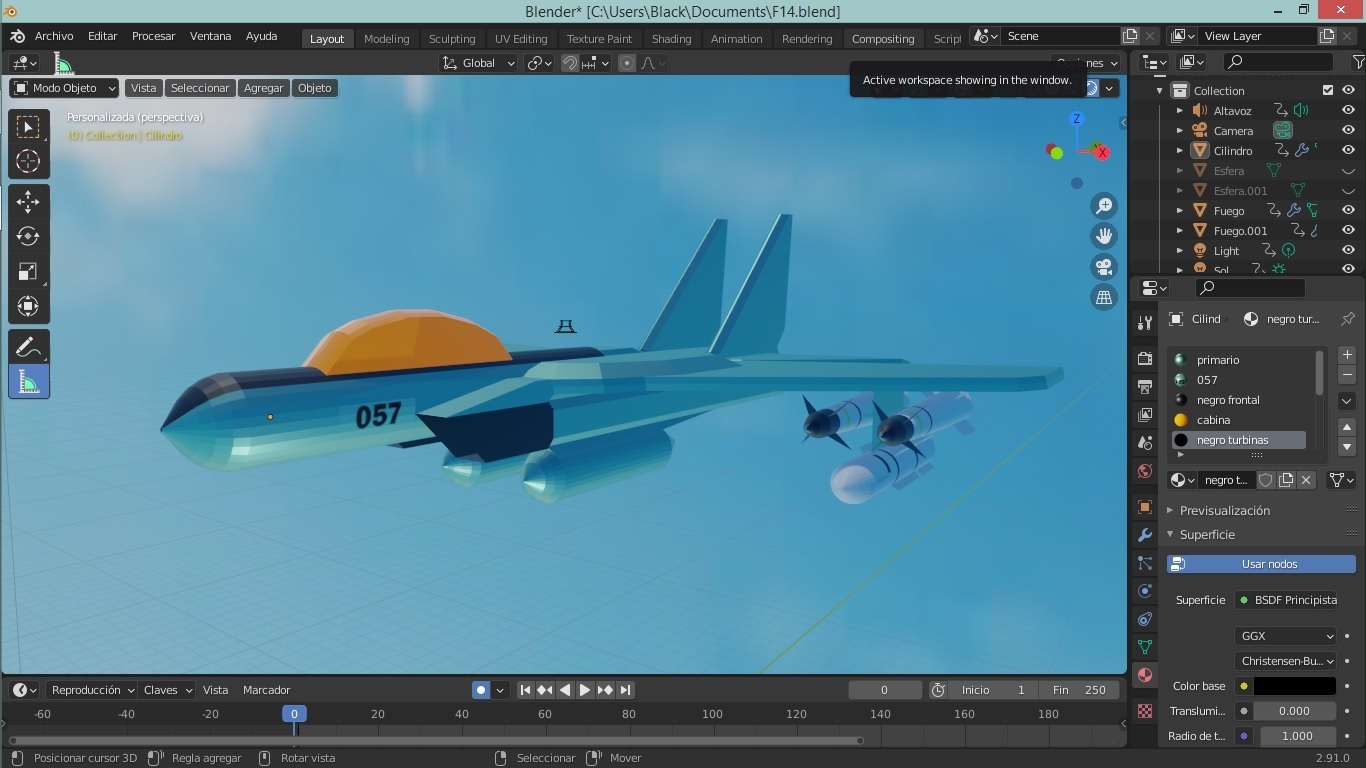
Task: Toggle visibility of the Light object
Action: pos(1348,250)
